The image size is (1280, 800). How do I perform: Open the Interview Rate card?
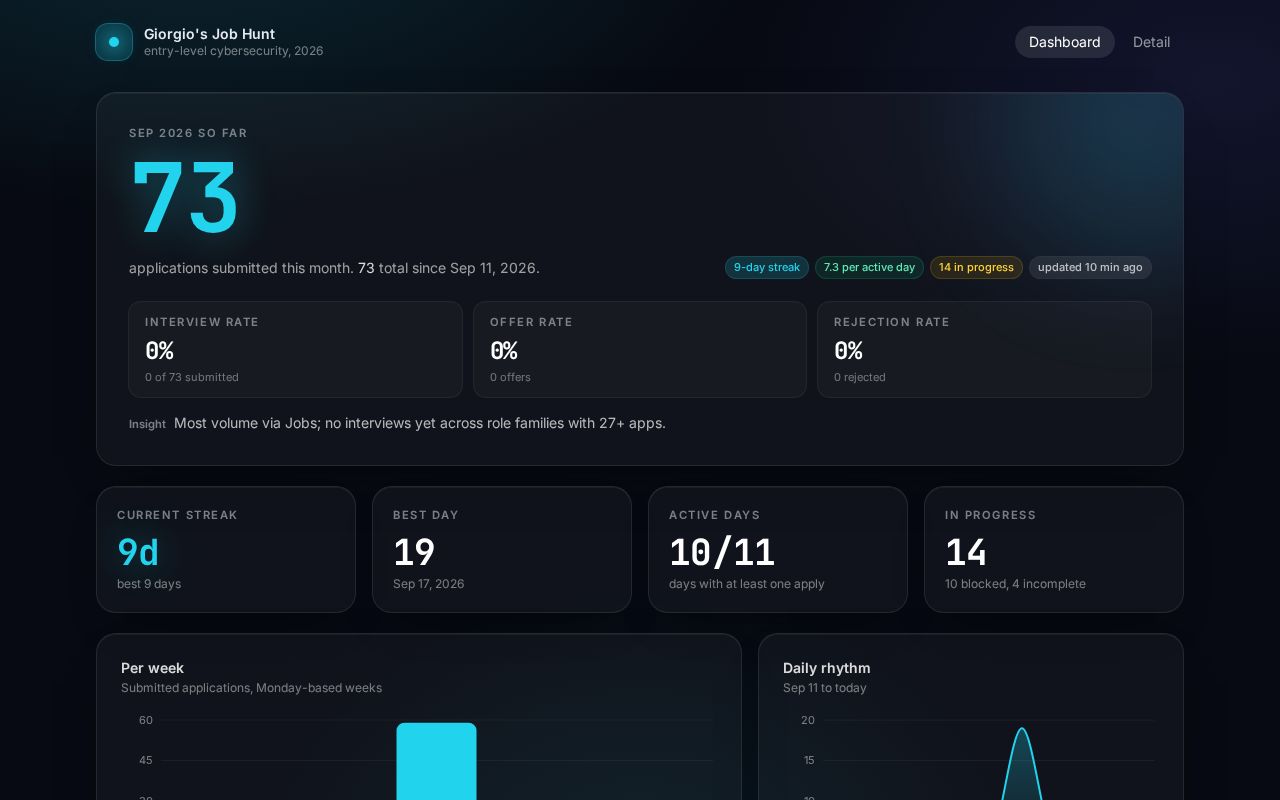click(295, 349)
